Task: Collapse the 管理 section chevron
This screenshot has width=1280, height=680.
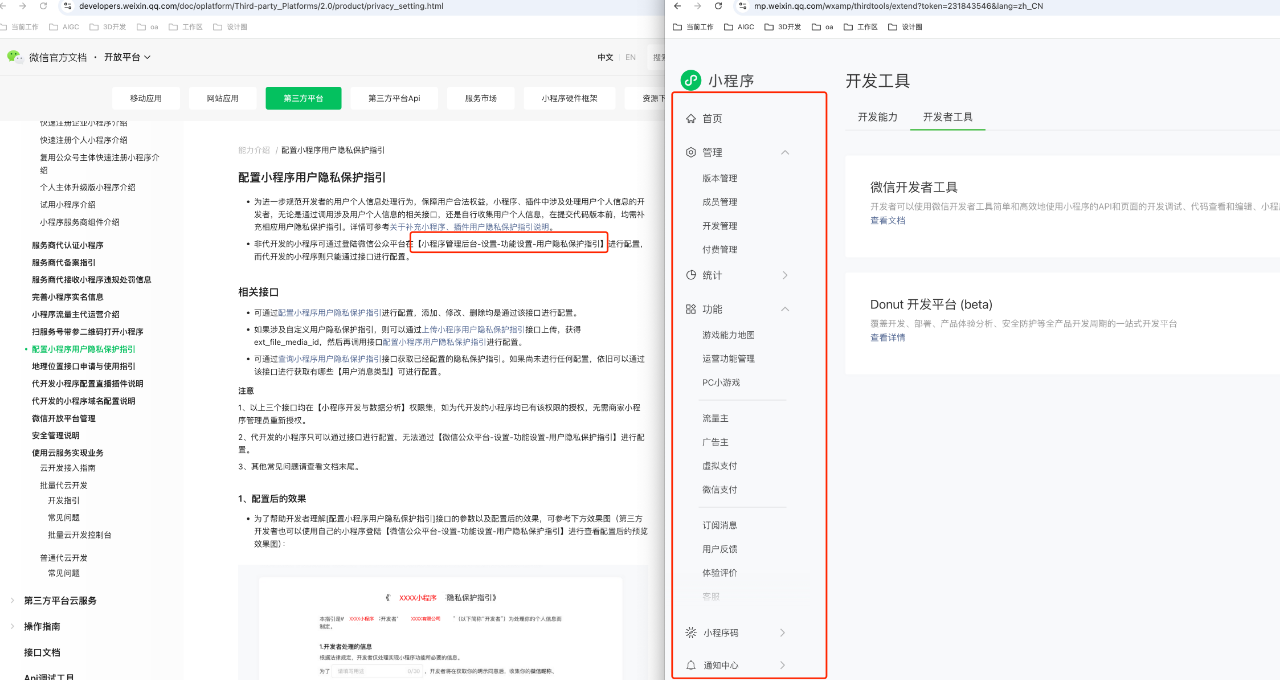Action: [x=785, y=152]
